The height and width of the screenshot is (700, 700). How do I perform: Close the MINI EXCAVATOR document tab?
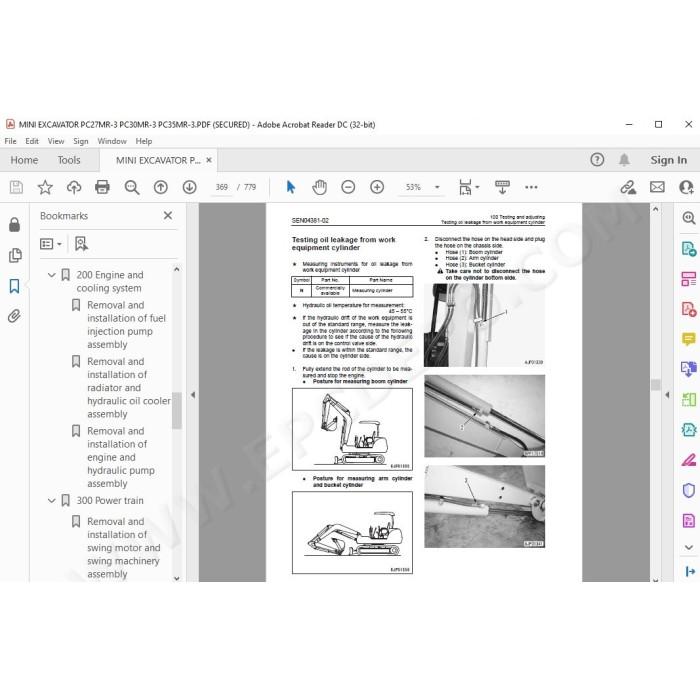209,160
